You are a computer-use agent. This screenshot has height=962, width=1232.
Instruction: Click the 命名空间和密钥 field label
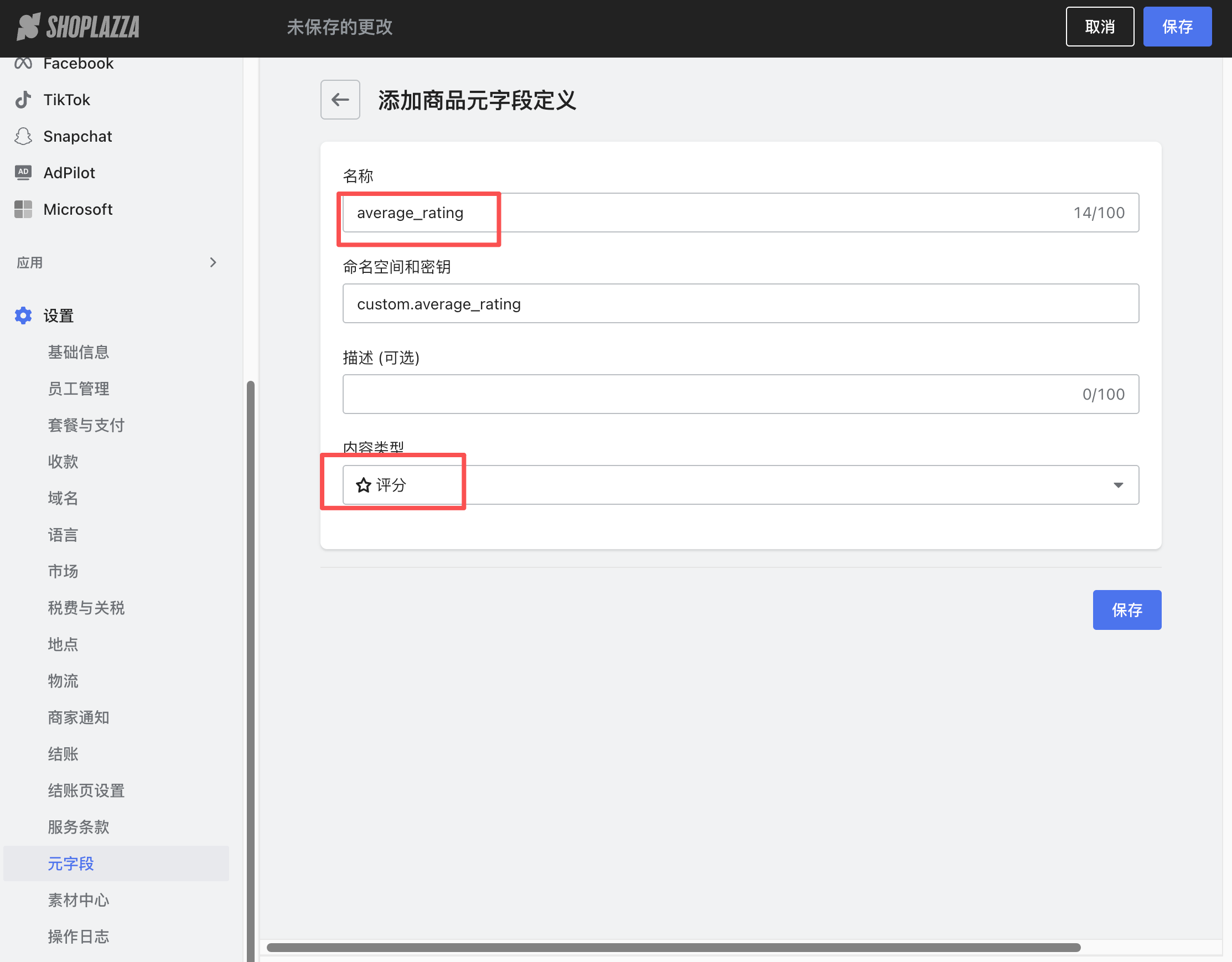tap(397, 267)
